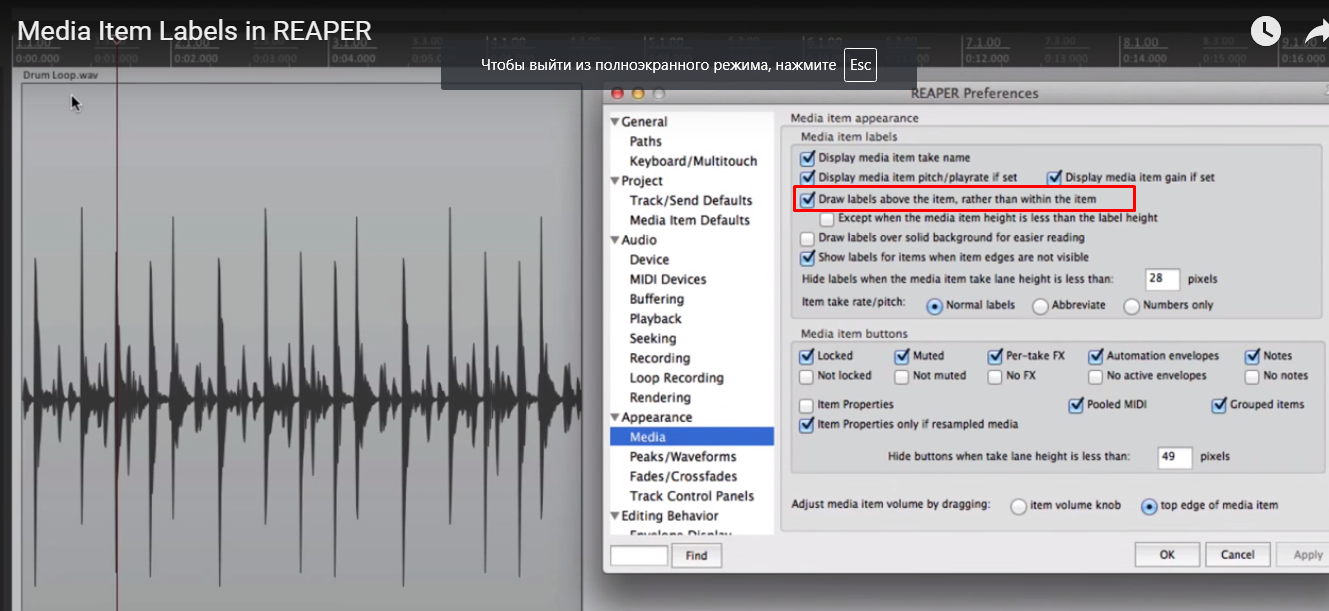Select MIDI Devices in the tree
Image resolution: width=1329 pixels, height=611 pixels.
click(x=668, y=279)
